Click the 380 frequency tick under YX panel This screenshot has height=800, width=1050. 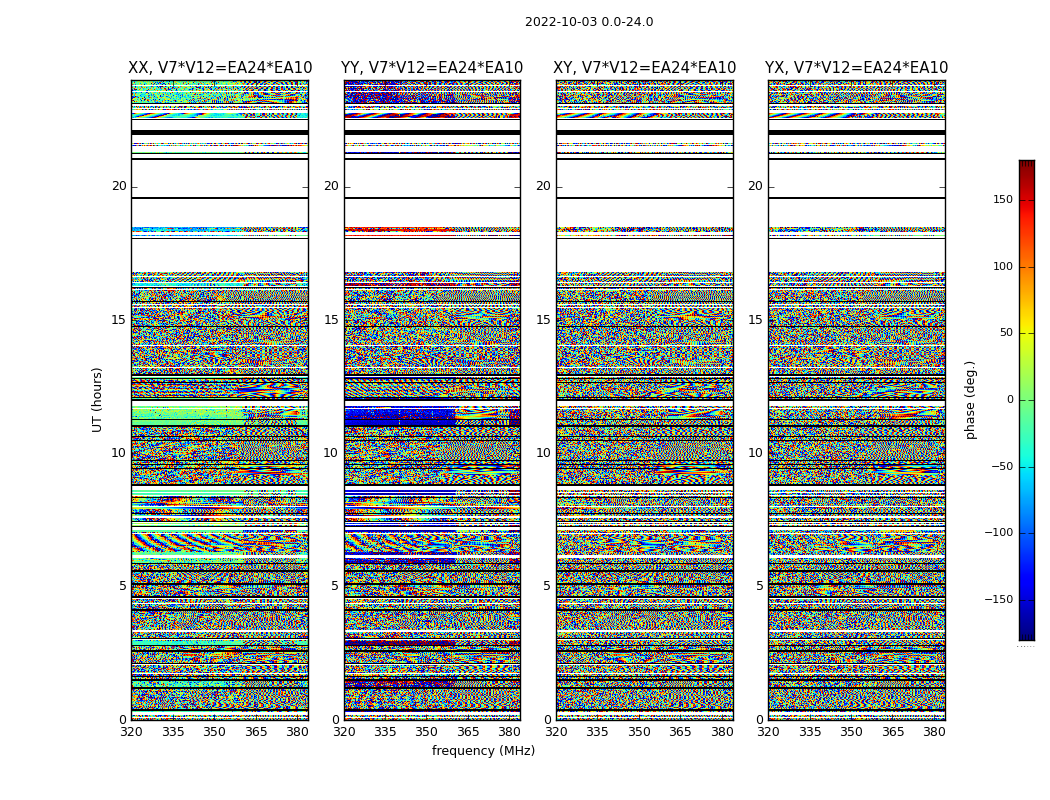coord(933,732)
